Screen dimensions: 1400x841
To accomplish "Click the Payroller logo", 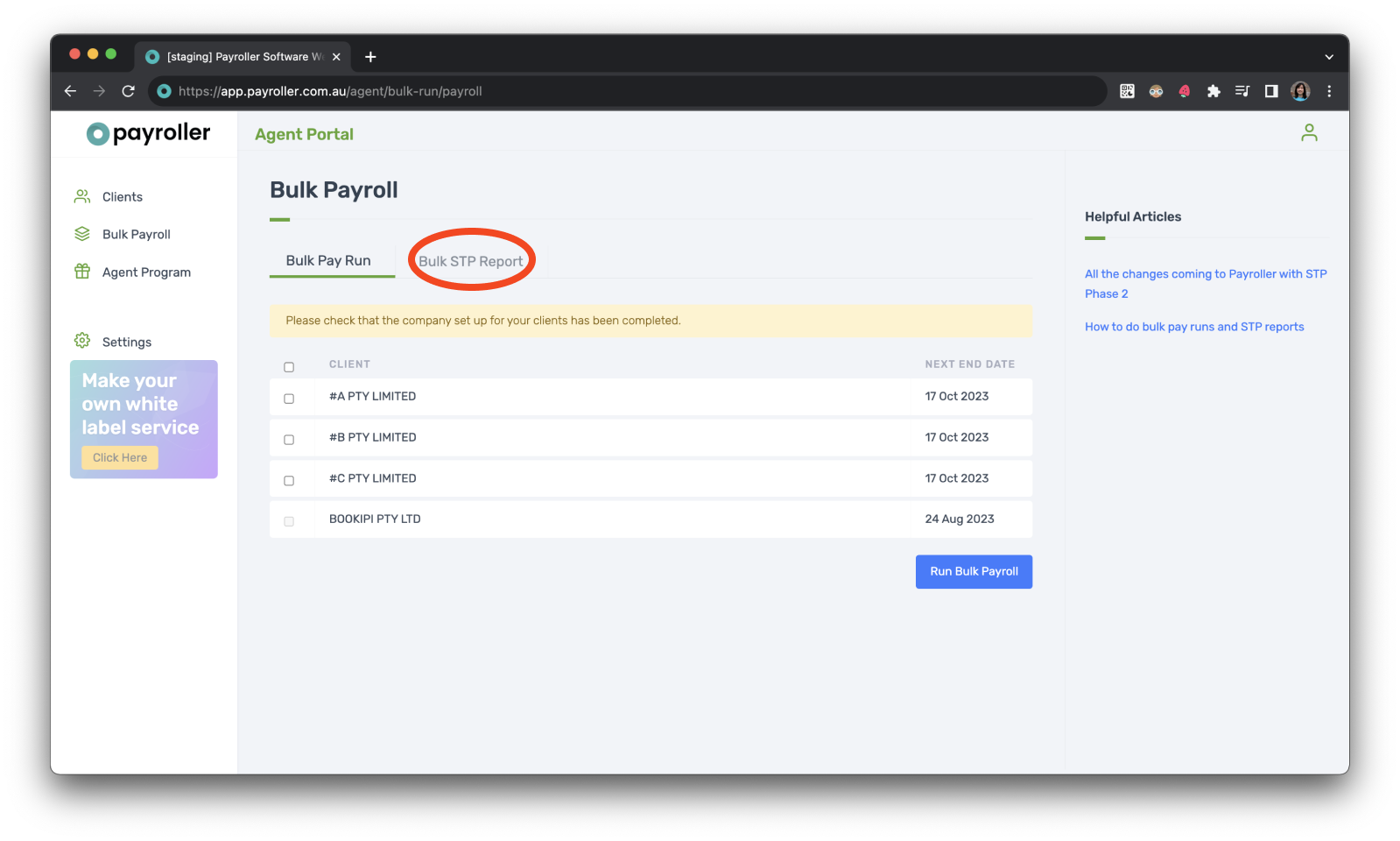I will click(148, 133).
